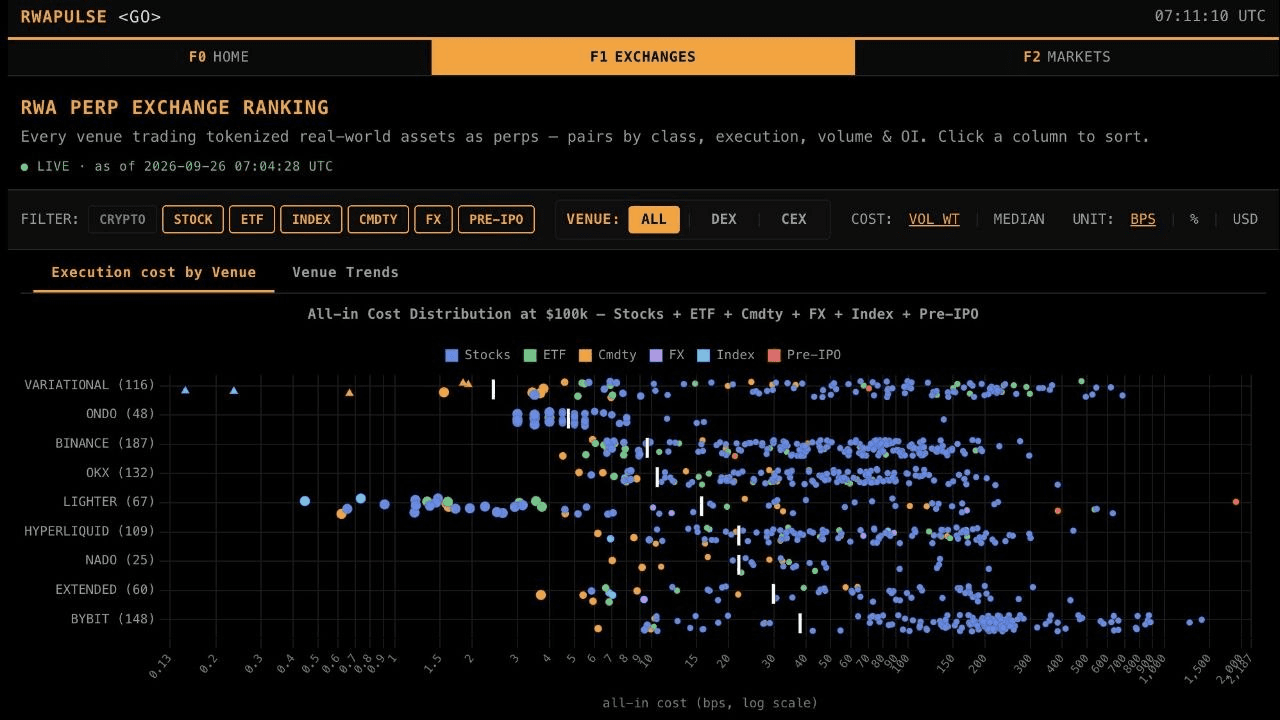Go to F0 HOME tab

point(219,57)
